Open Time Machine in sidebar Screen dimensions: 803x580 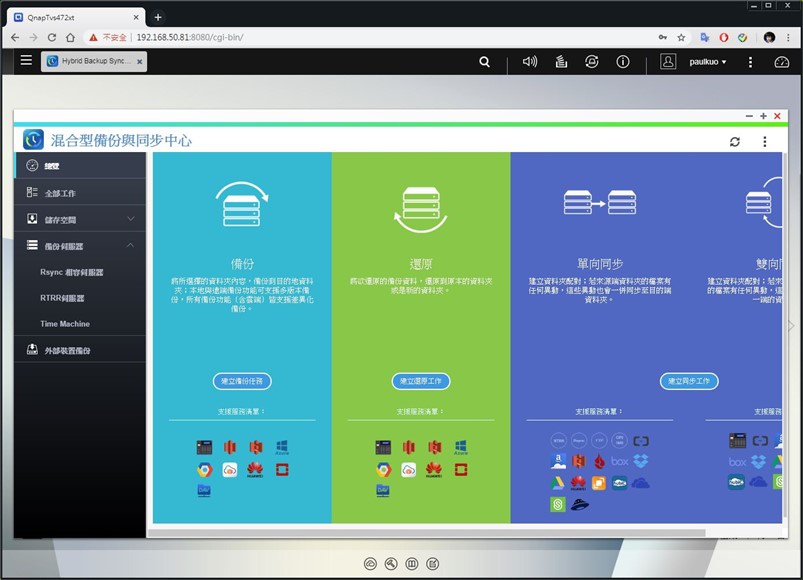coord(65,324)
